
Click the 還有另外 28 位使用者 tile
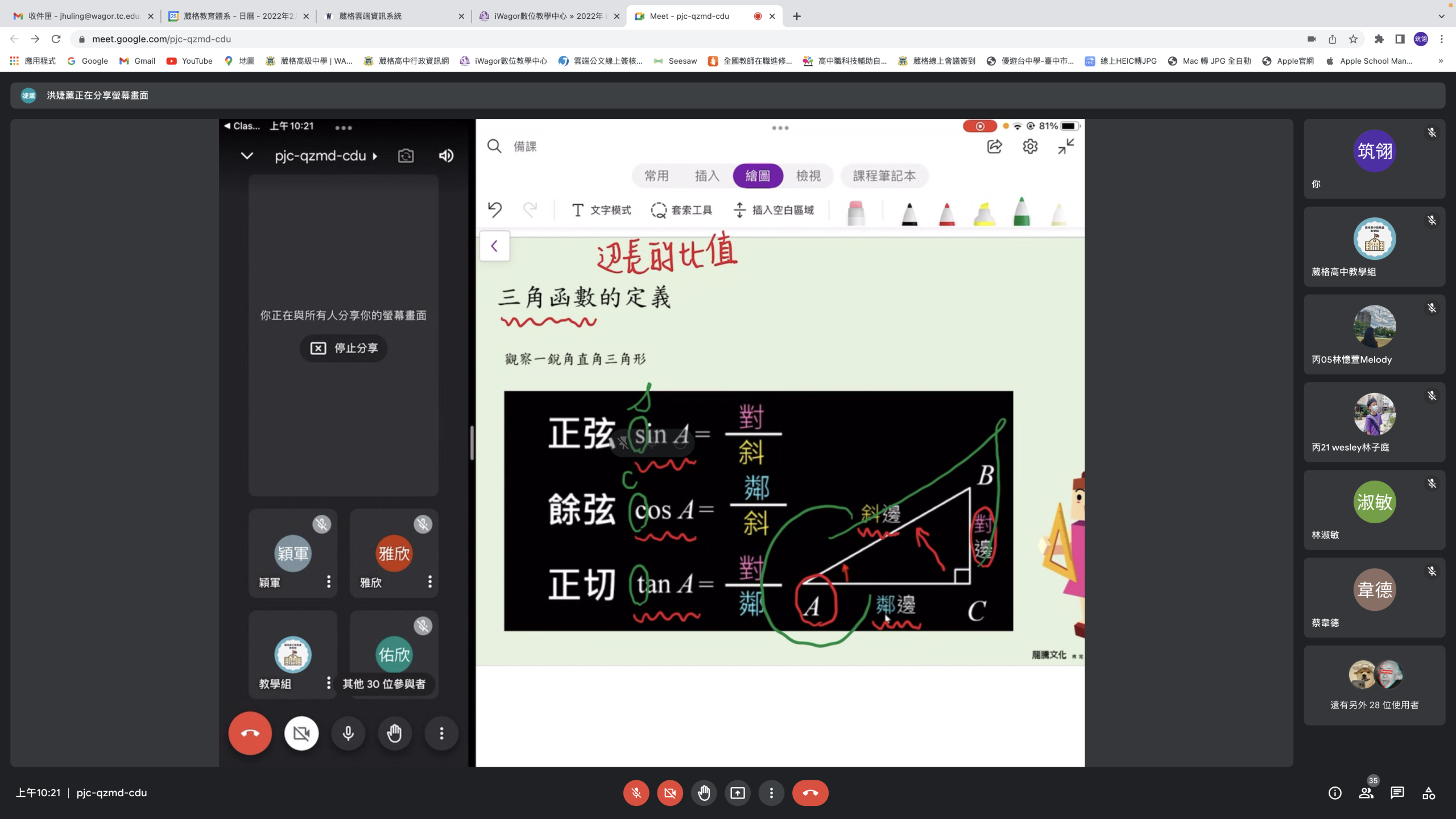[1374, 685]
